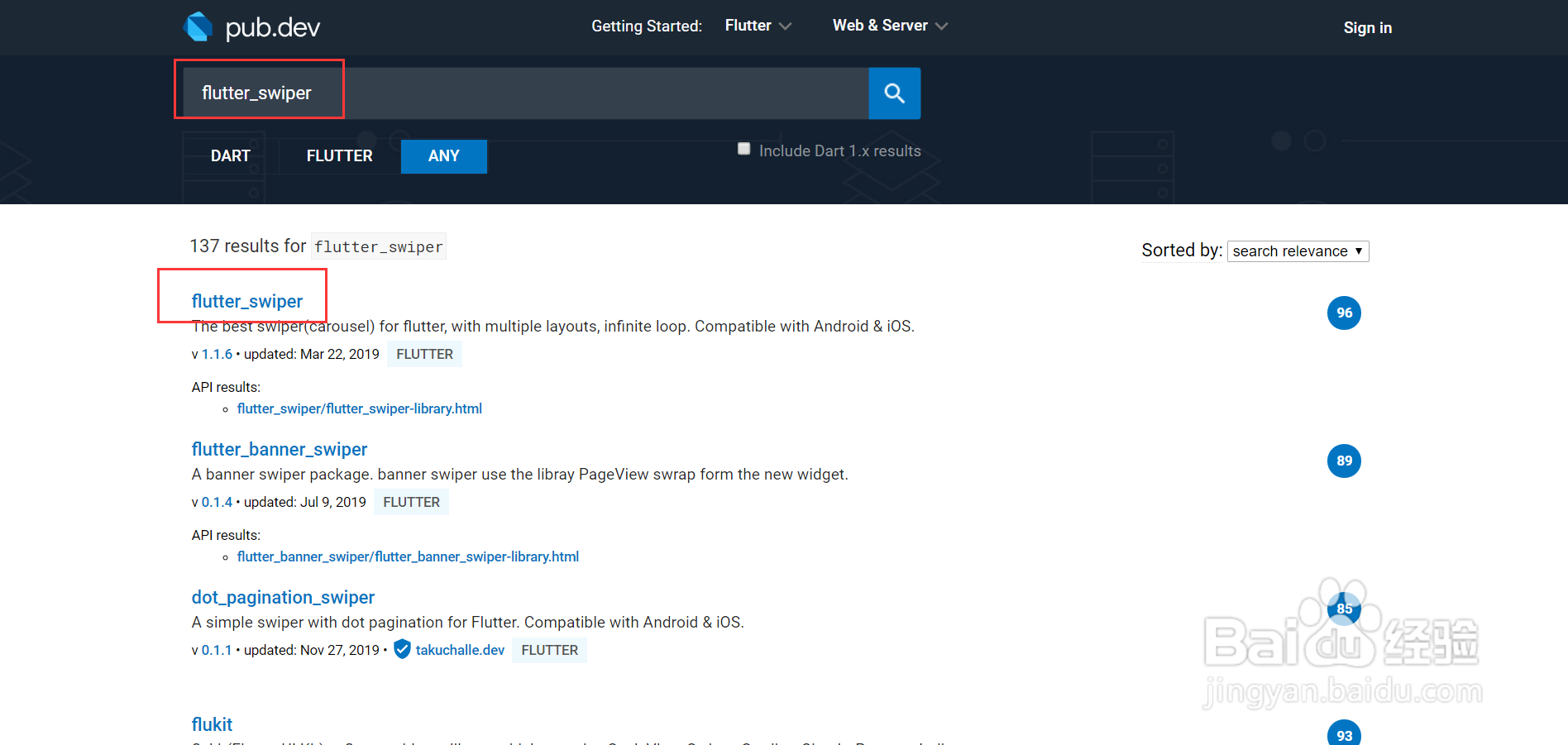Open flutter_banner_swiper-library.html API result
Viewport: 1568px width, 745px height.
coord(408,556)
